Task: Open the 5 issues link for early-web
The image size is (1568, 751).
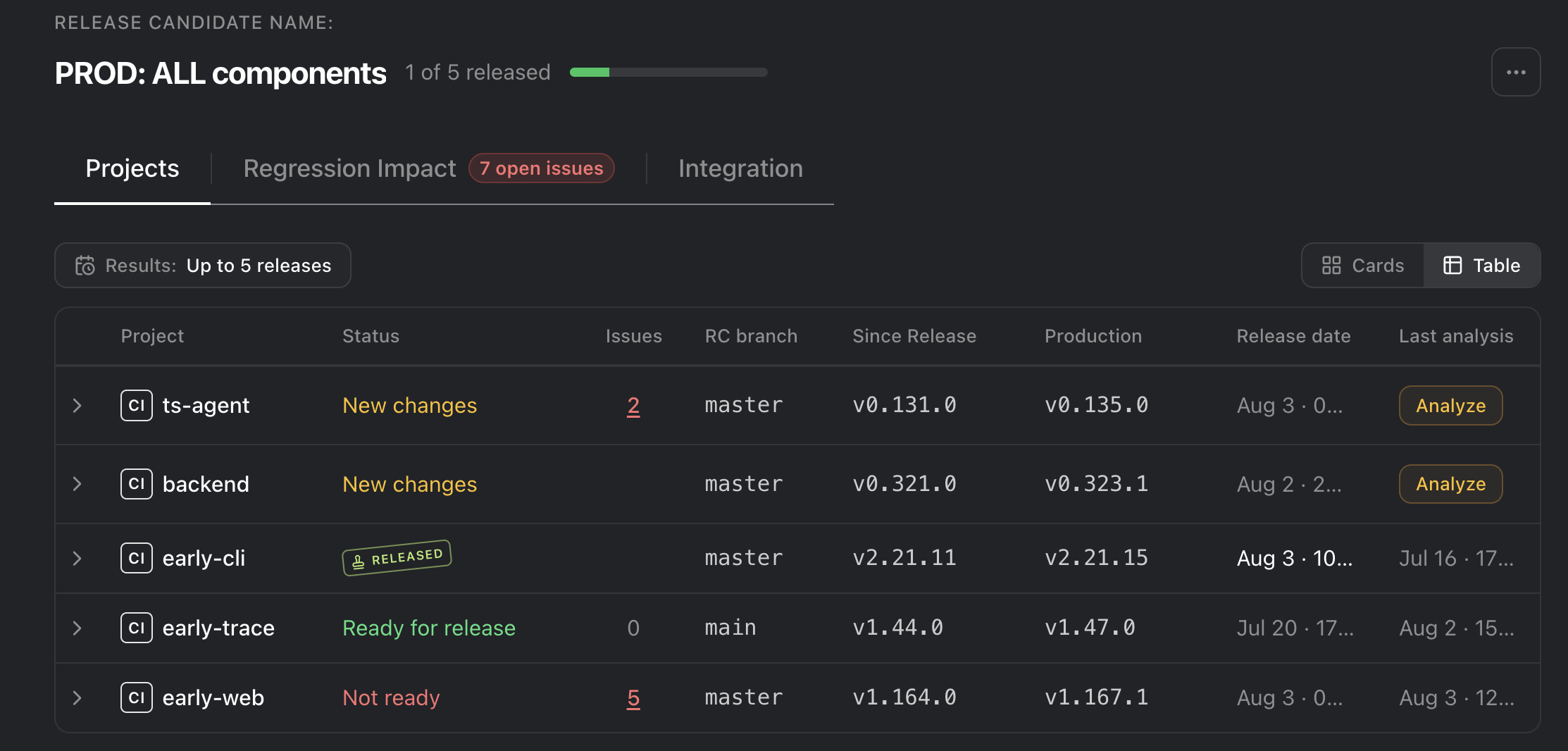Action: [633, 698]
